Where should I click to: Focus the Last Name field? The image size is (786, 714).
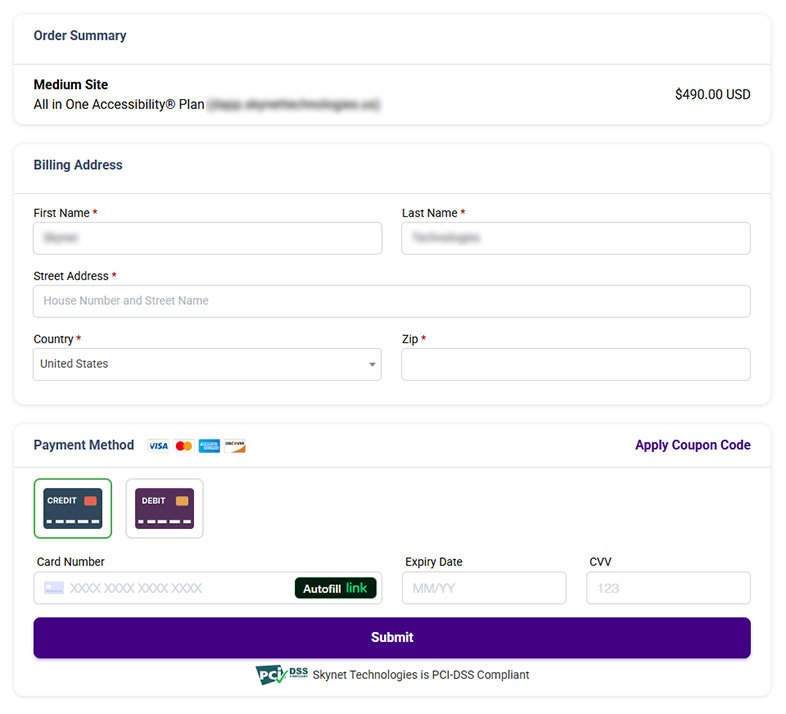575,238
